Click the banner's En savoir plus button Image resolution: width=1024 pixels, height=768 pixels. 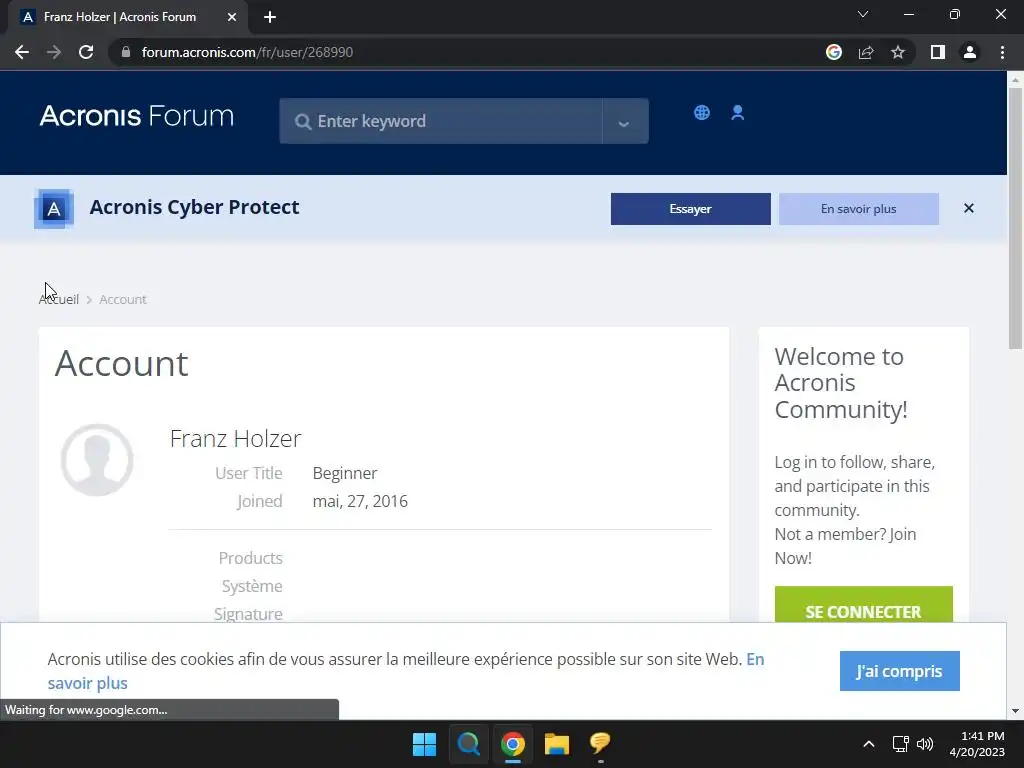point(859,209)
